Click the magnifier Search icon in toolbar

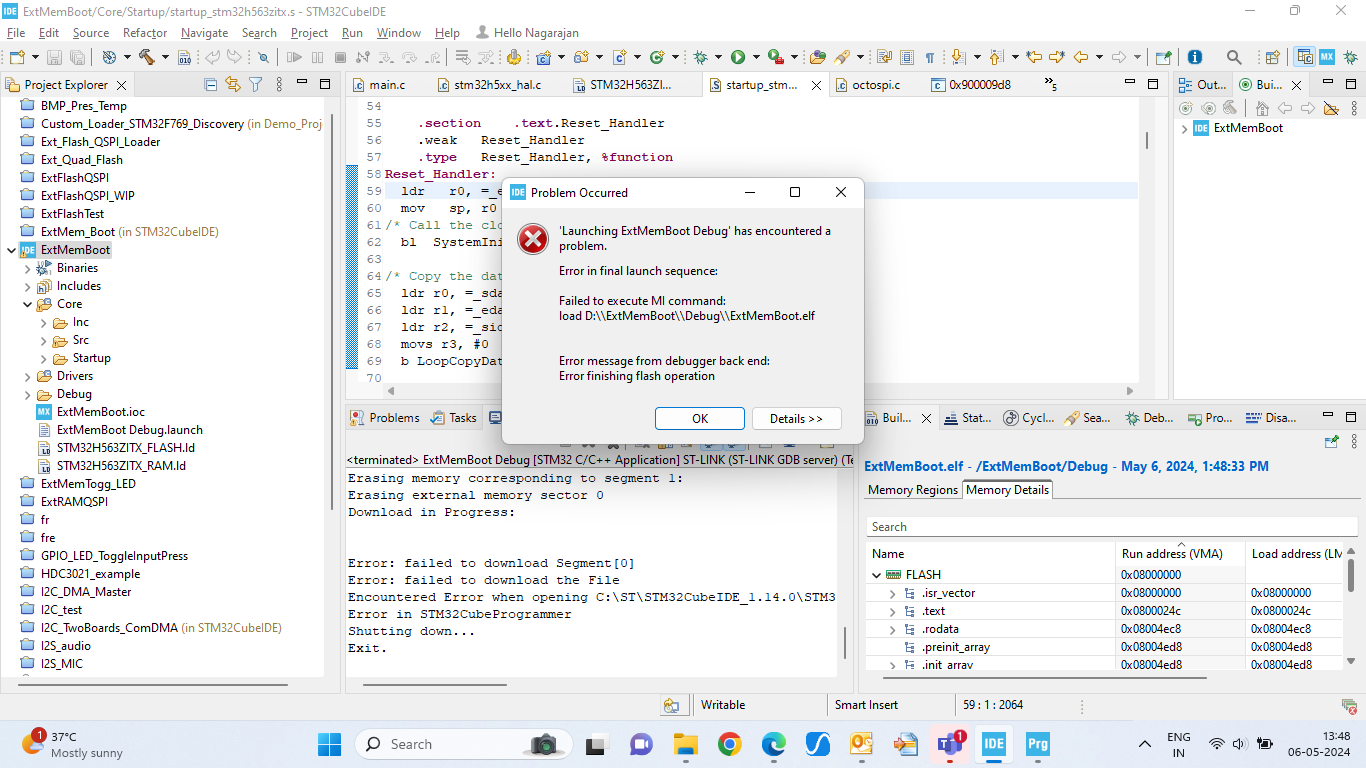click(x=1234, y=57)
